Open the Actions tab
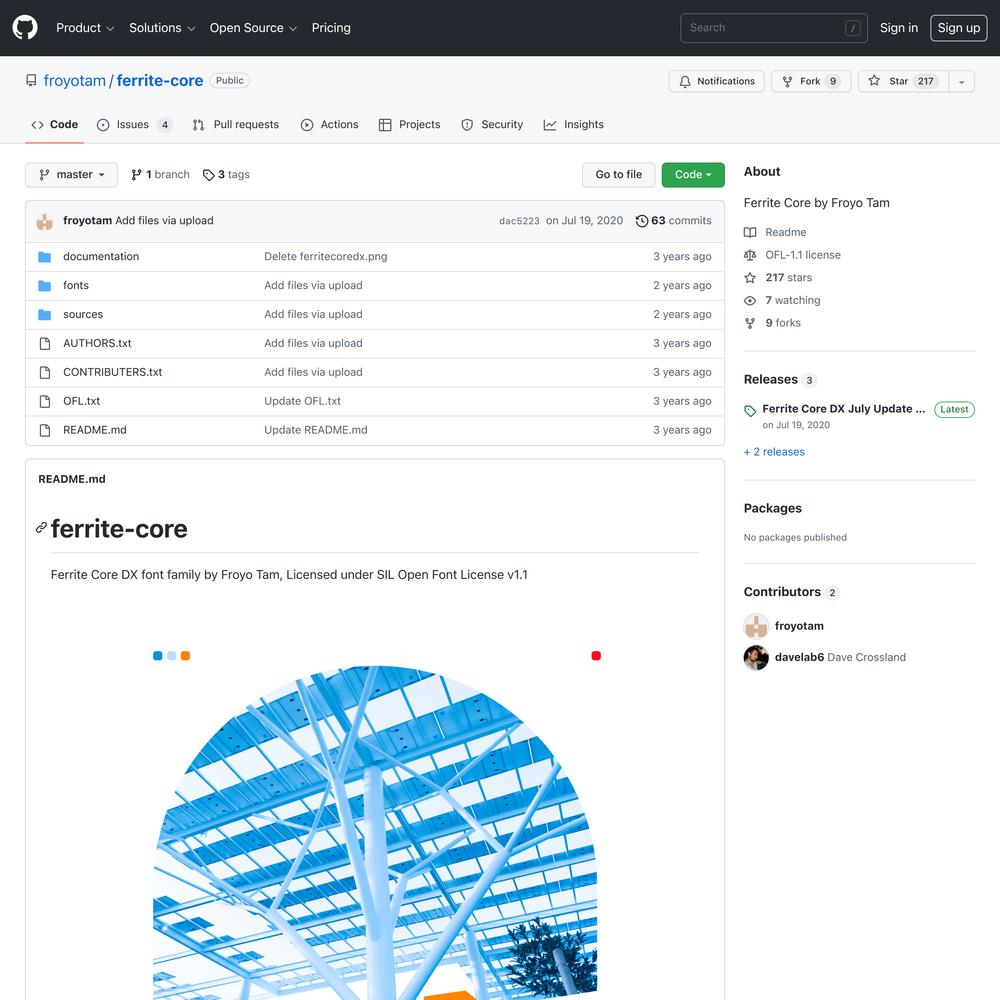Viewport: 1000px width, 1000px height. [330, 124]
